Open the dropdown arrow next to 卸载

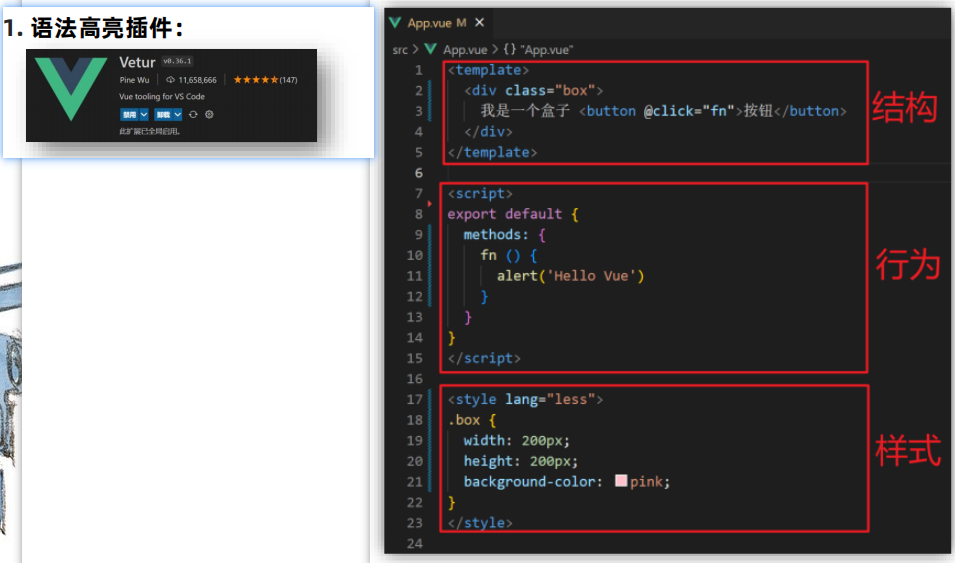(177, 115)
